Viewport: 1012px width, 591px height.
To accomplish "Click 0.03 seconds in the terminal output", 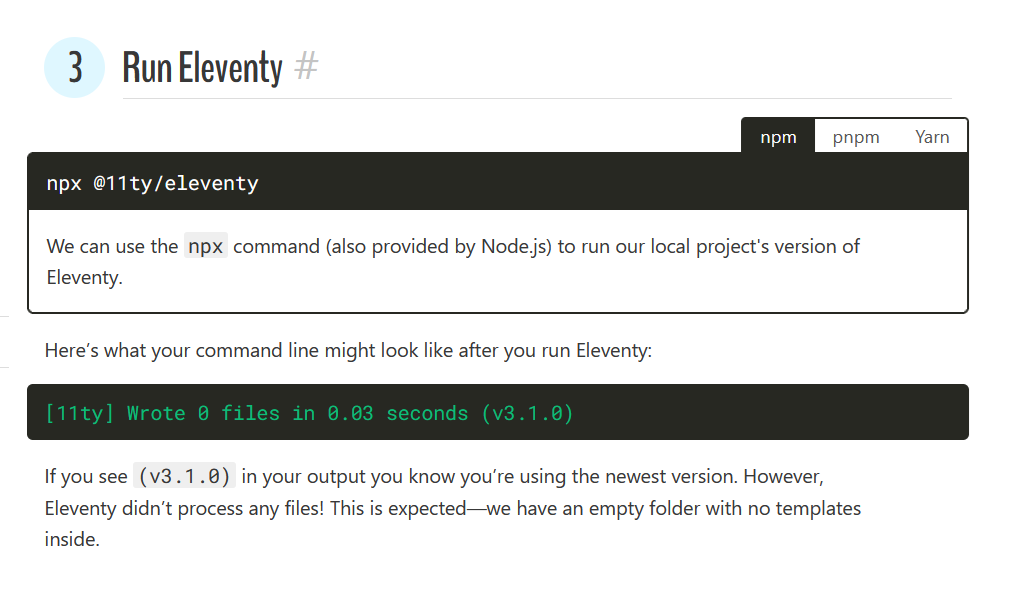I will [398, 413].
